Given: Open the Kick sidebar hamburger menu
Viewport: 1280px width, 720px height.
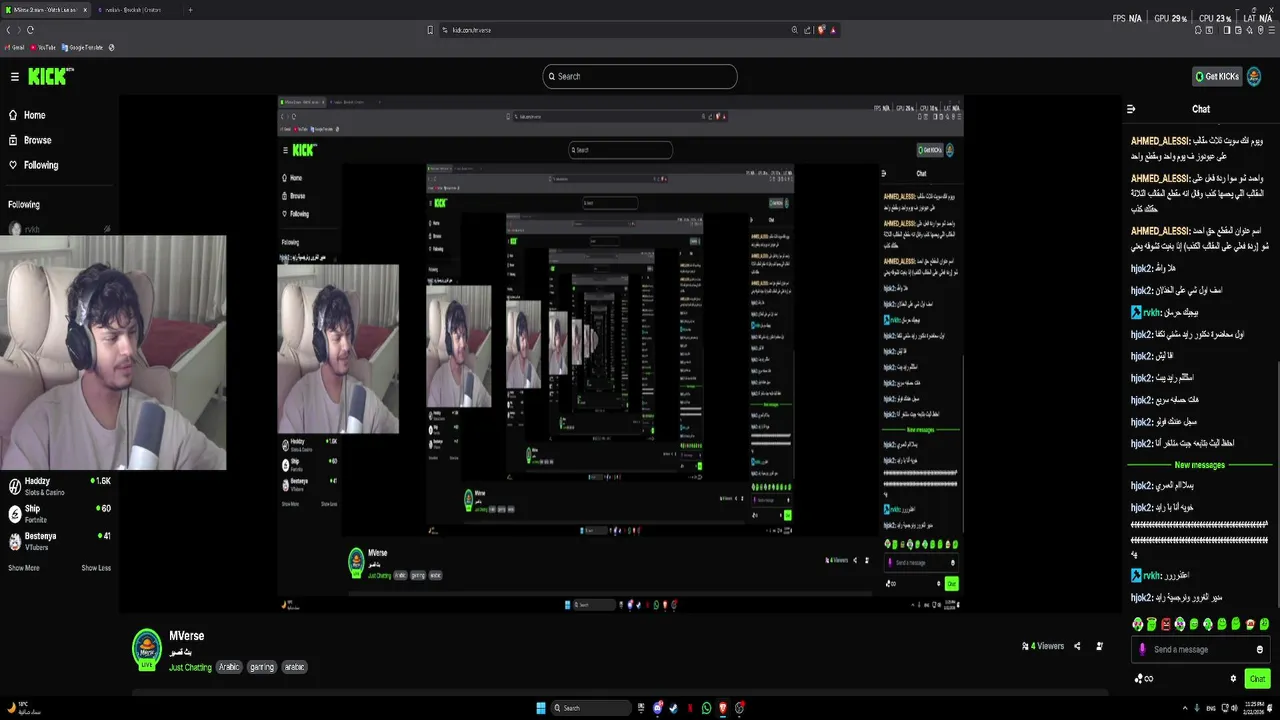Looking at the screenshot, I should coord(15,76).
